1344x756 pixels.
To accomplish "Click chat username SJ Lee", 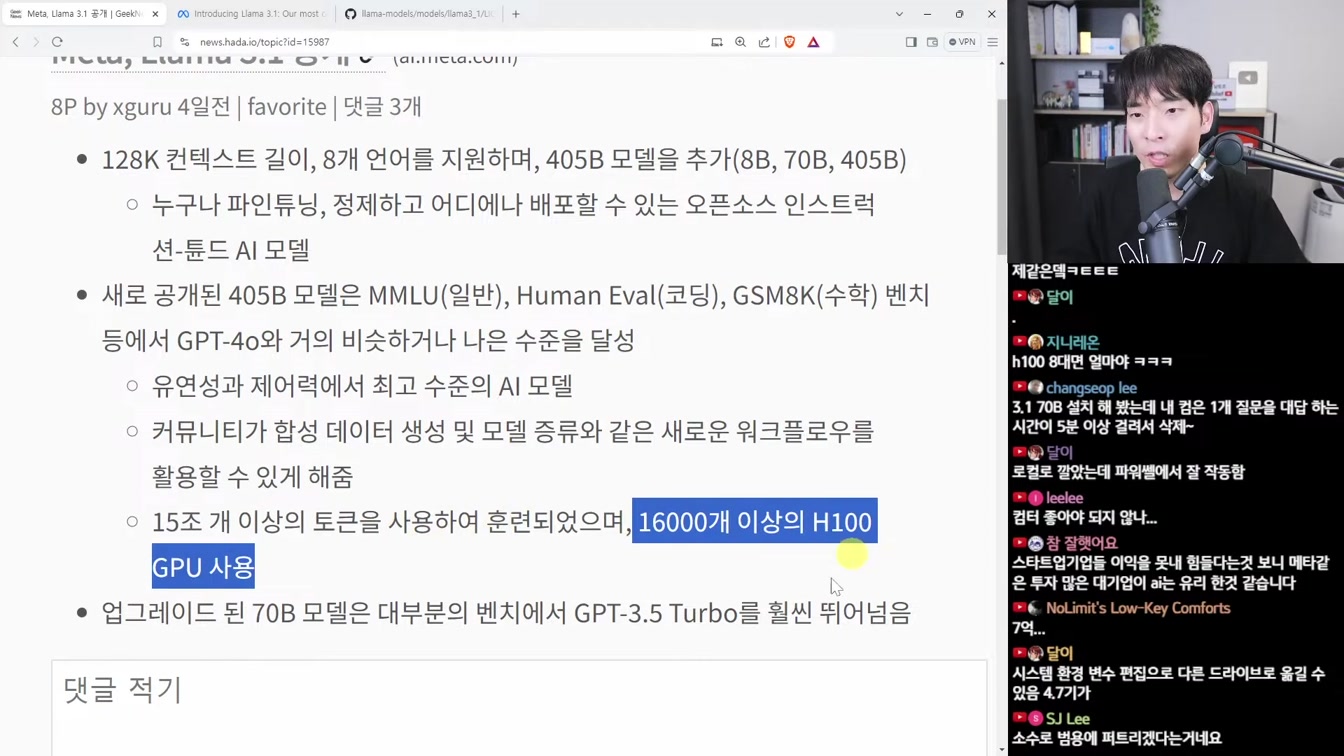I will pos(1068,719).
